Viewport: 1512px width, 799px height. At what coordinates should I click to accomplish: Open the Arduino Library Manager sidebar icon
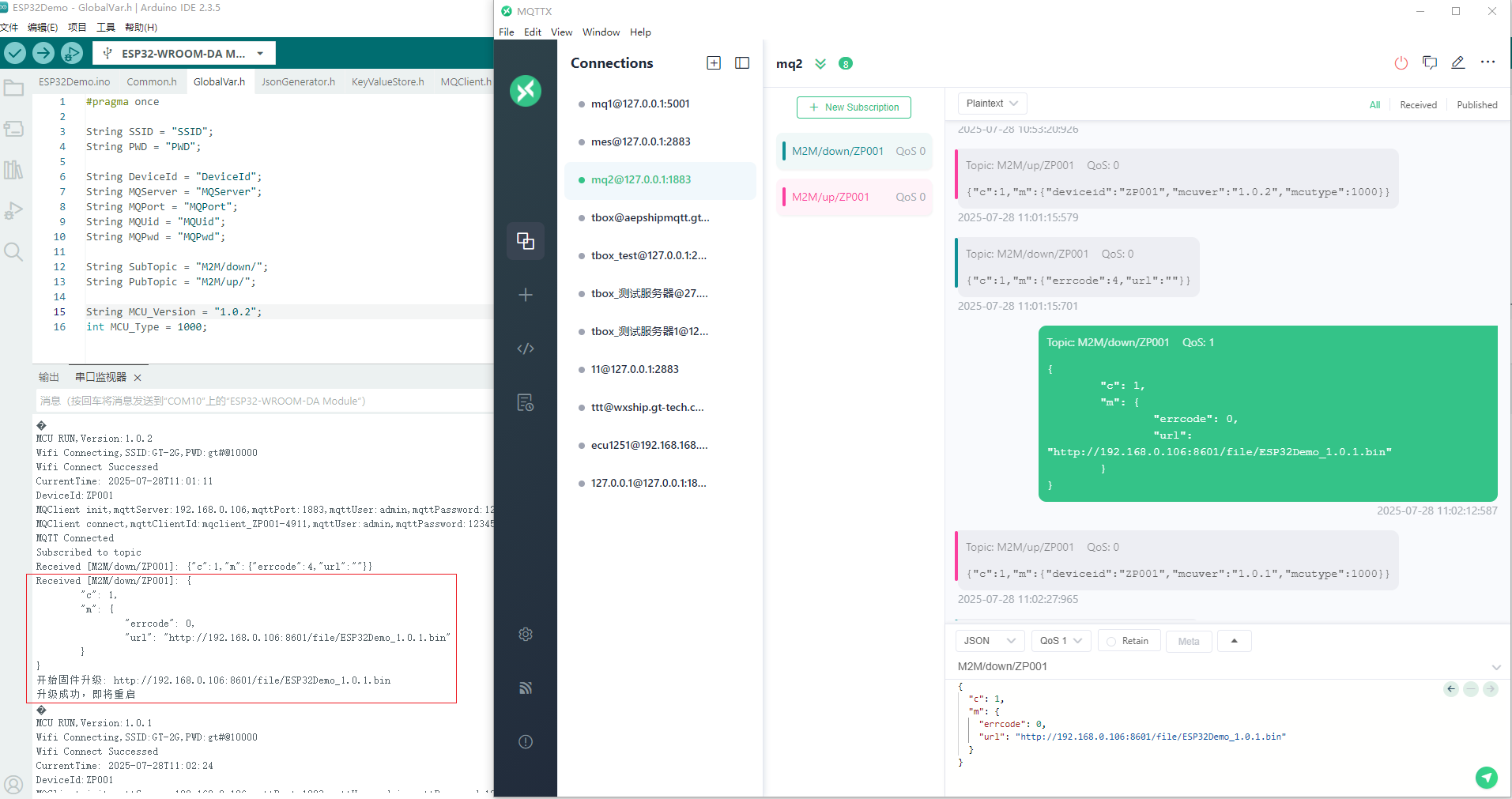13,169
